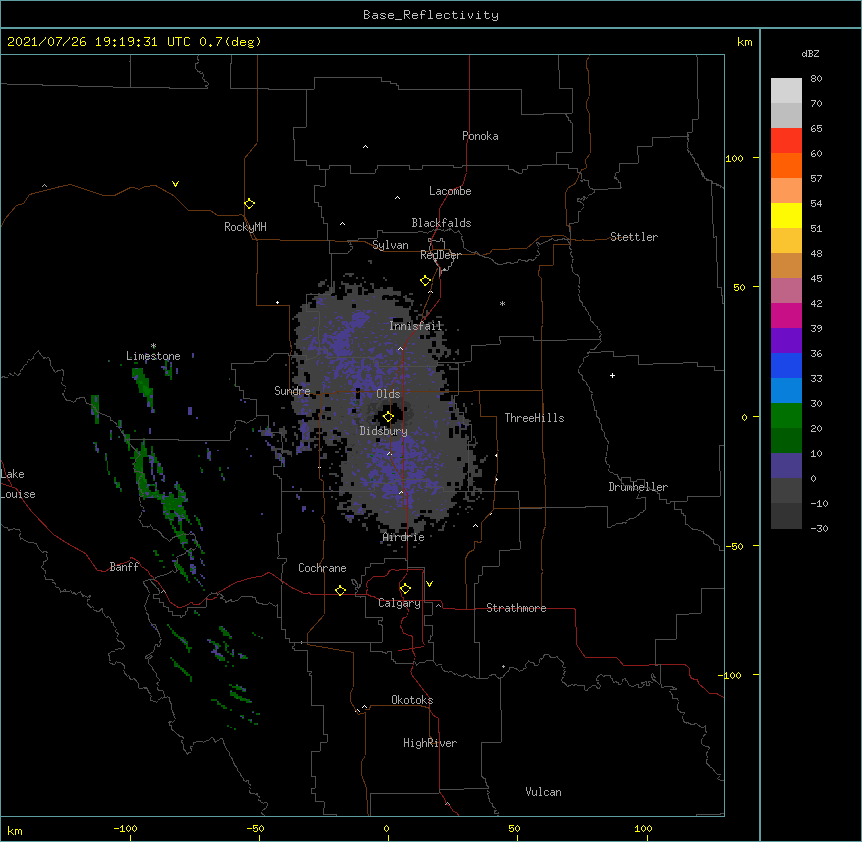Click the radar site diamond above Didsbury
Image resolution: width=862 pixels, height=842 pixels.
coord(388,417)
